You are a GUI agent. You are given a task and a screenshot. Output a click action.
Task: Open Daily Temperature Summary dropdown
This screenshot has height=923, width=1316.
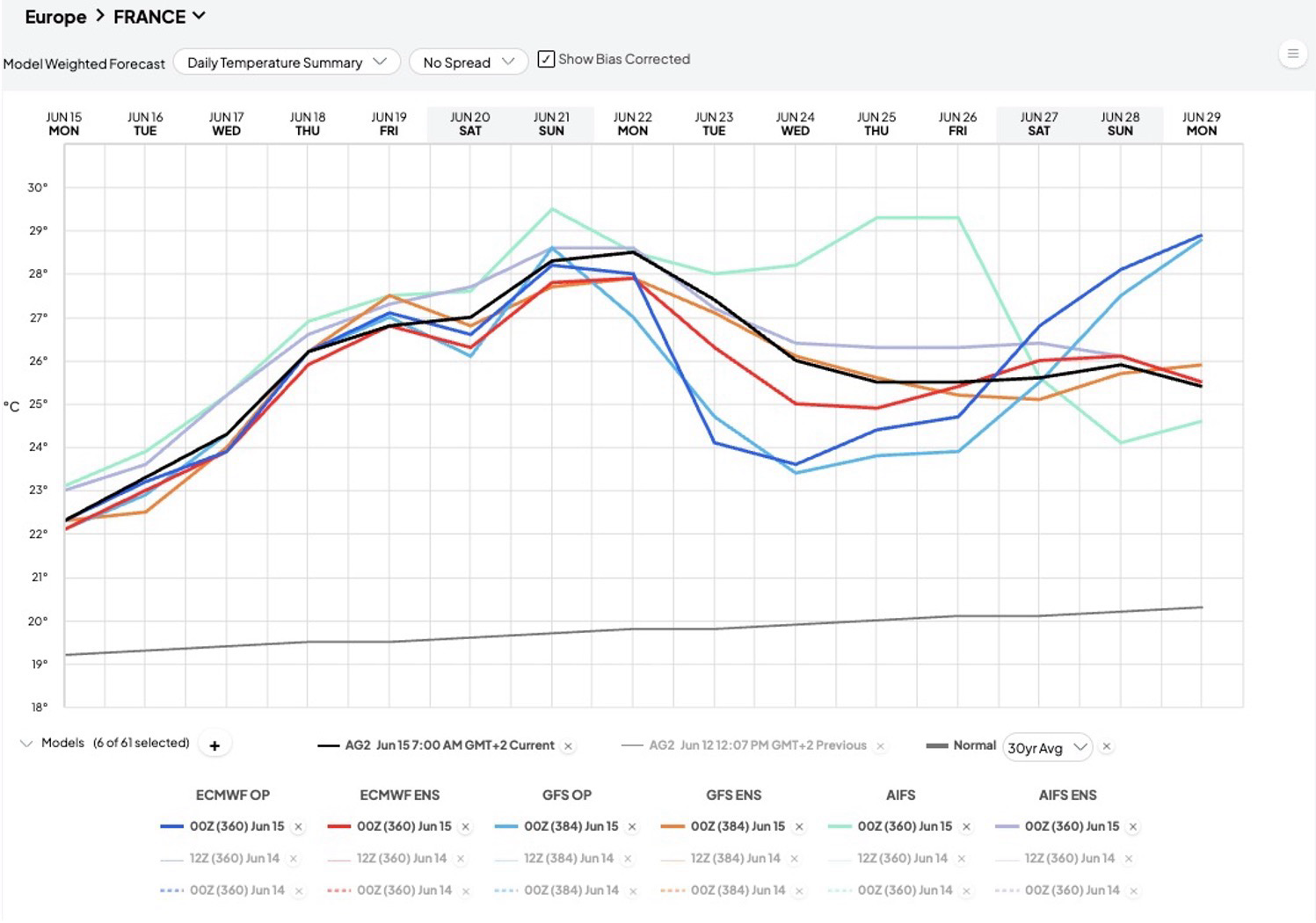[x=287, y=62]
